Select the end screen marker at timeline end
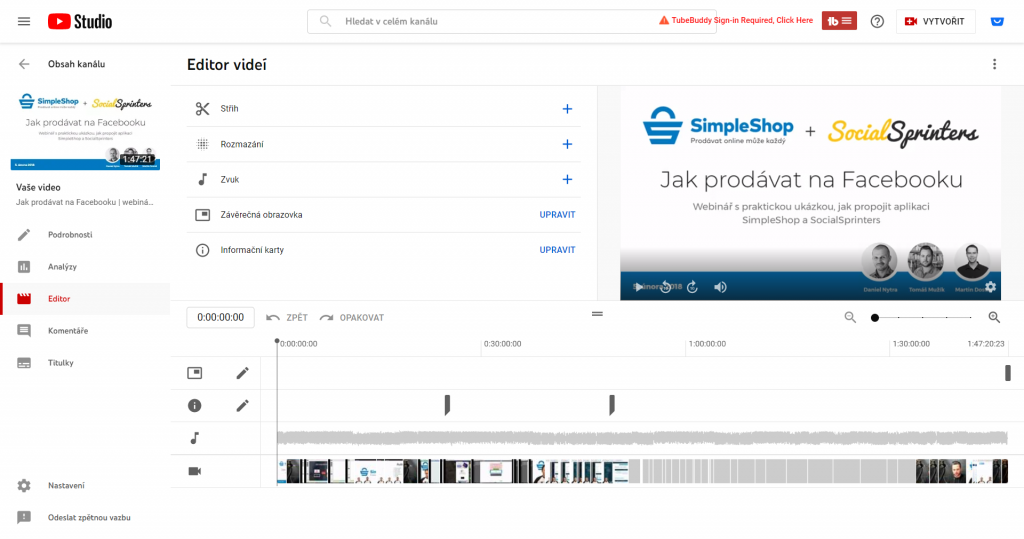Screen dimensions: 1024x539 click(x=1008, y=373)
